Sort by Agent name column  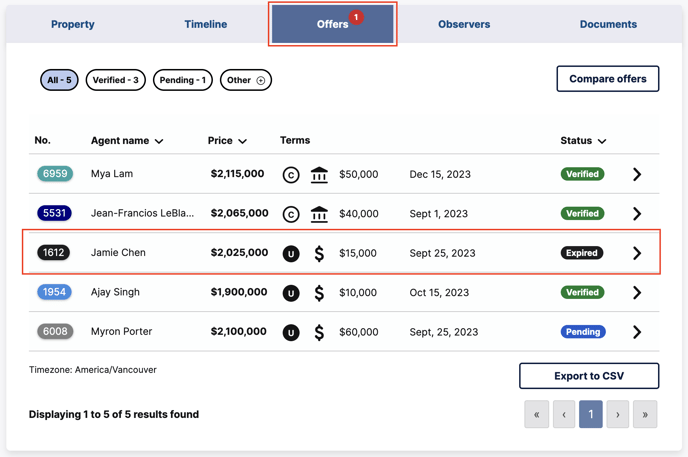(x=127, y=141)
